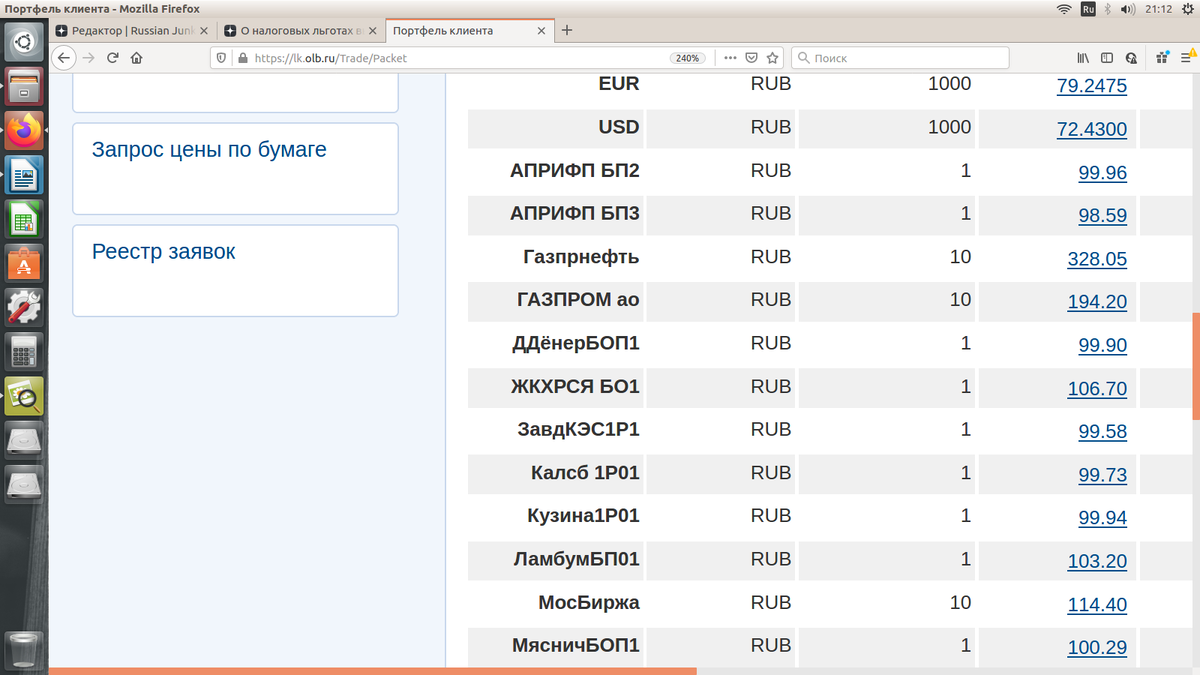Click the Firefox launcher icon

tap(24, 130)
